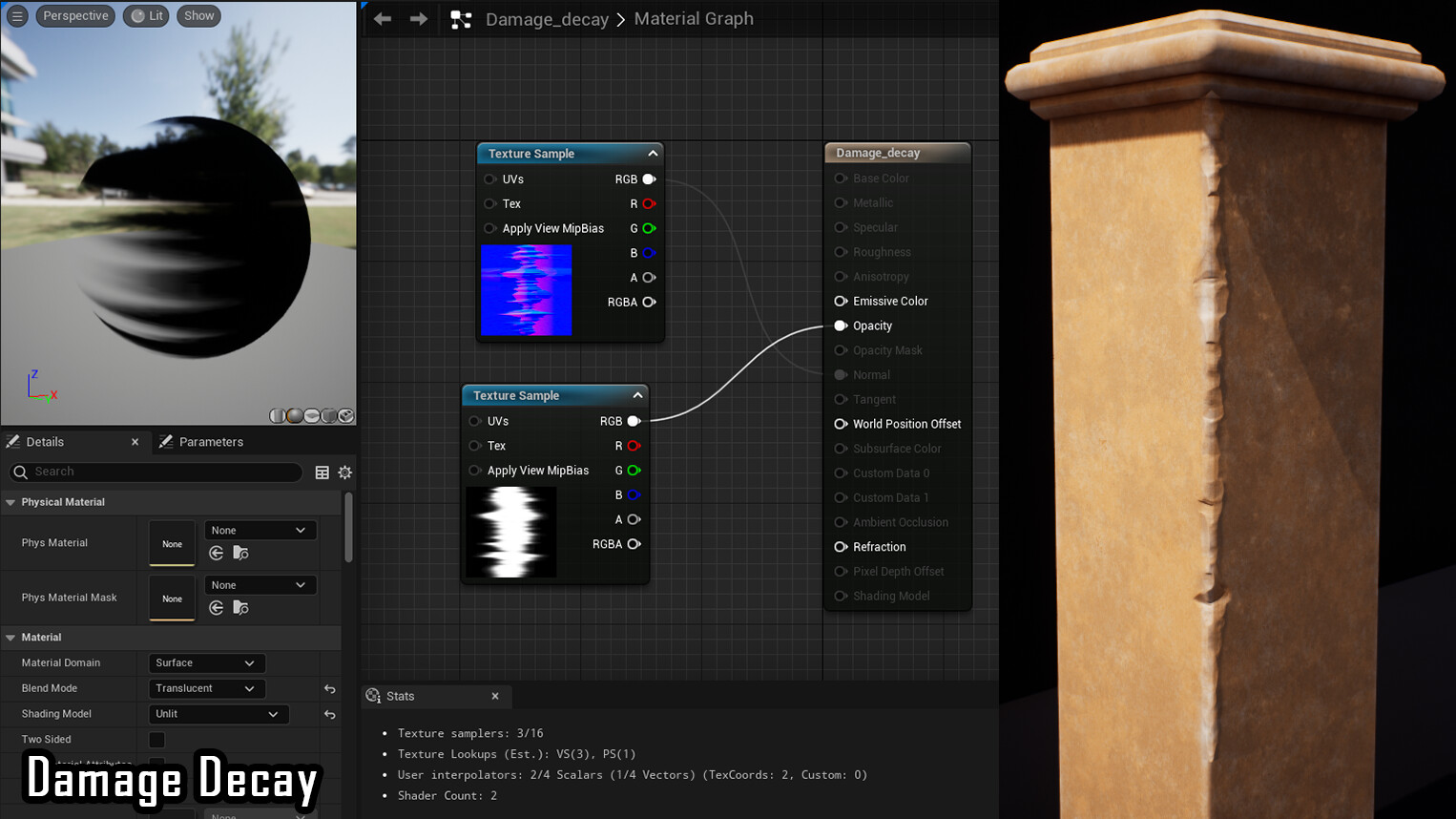Click the node graph icon beside Damage_decay breadcrumb
Viewport: 1456px width, 819px height.
pyautogui.click(x=462, y=18)
